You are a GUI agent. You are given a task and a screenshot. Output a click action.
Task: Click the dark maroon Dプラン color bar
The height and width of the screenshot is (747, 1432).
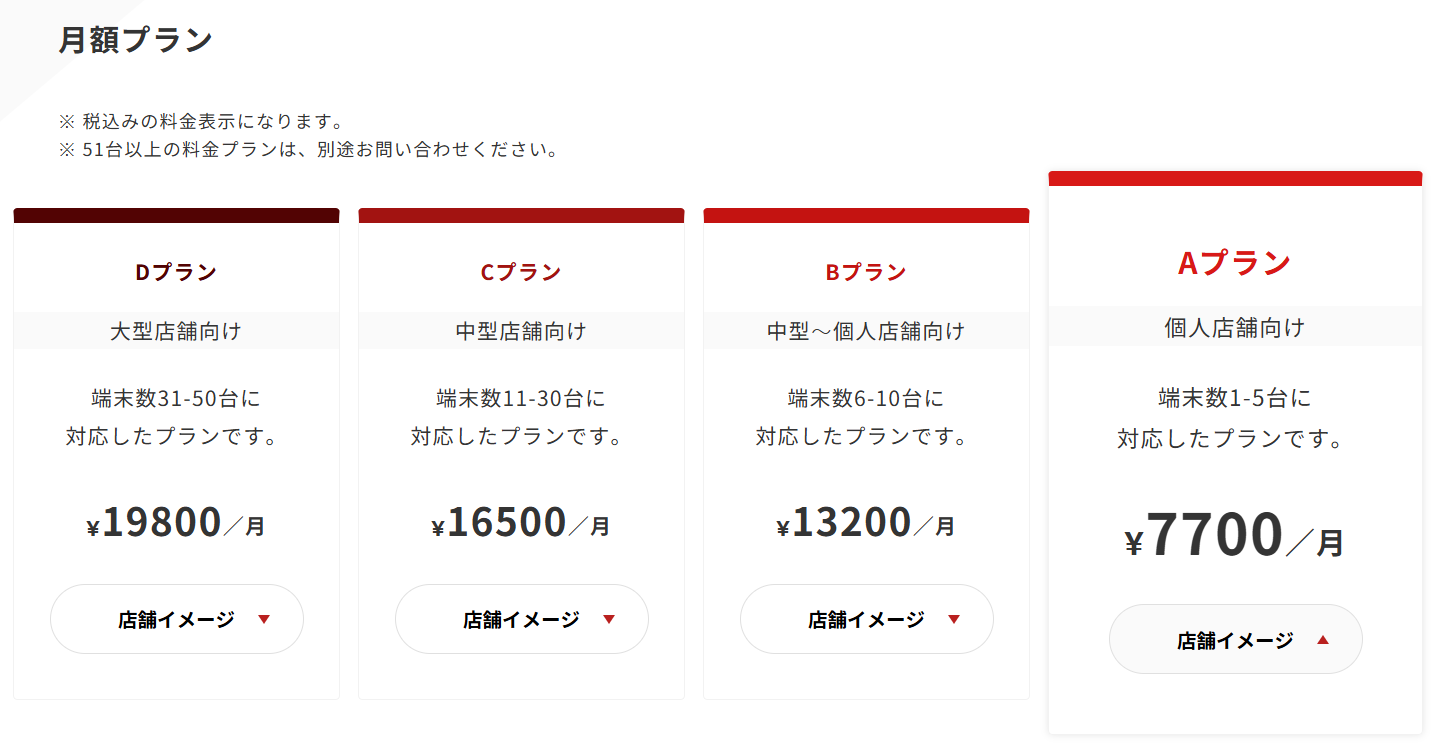coord(176,215)
